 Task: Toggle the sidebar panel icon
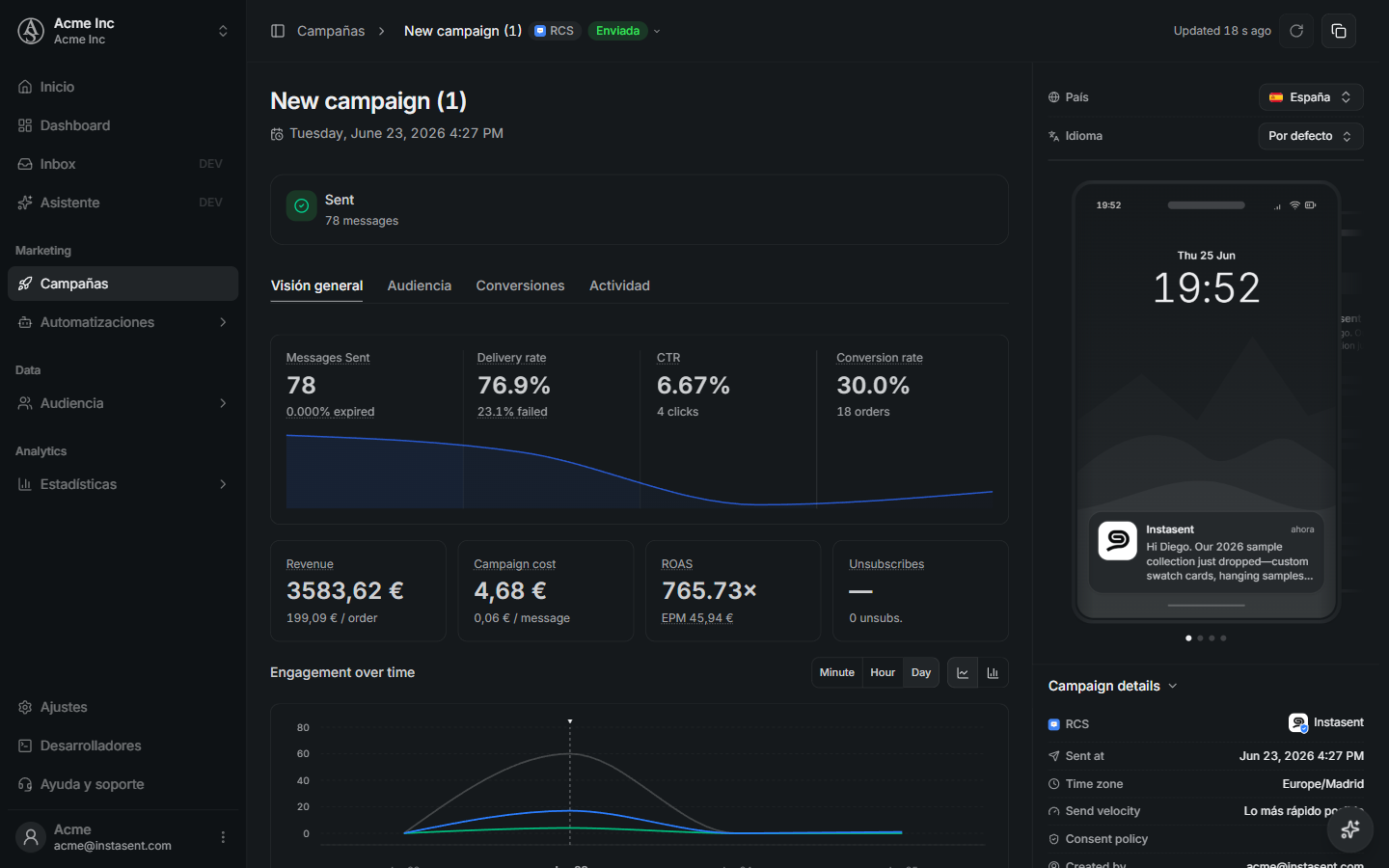point(278,31)
